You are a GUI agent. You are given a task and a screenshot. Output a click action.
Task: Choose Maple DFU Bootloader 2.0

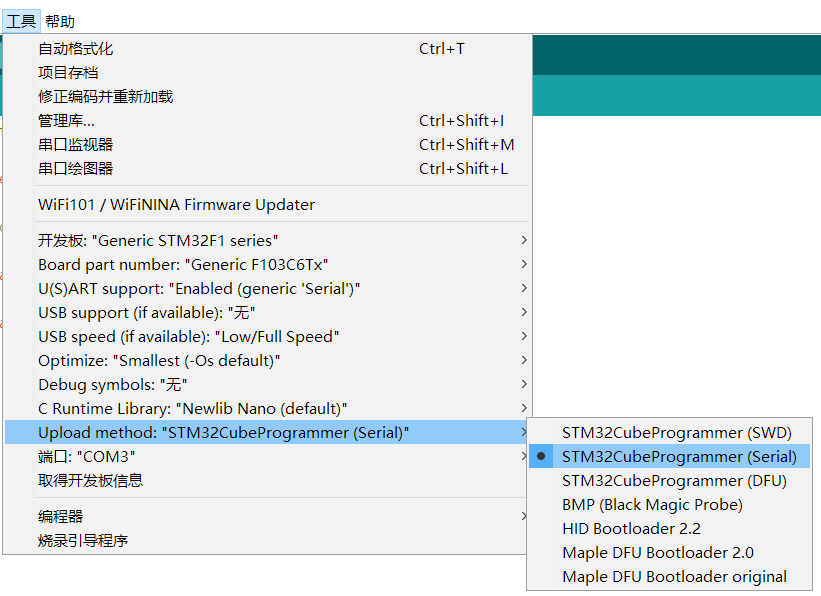click(x=657, y=552)
